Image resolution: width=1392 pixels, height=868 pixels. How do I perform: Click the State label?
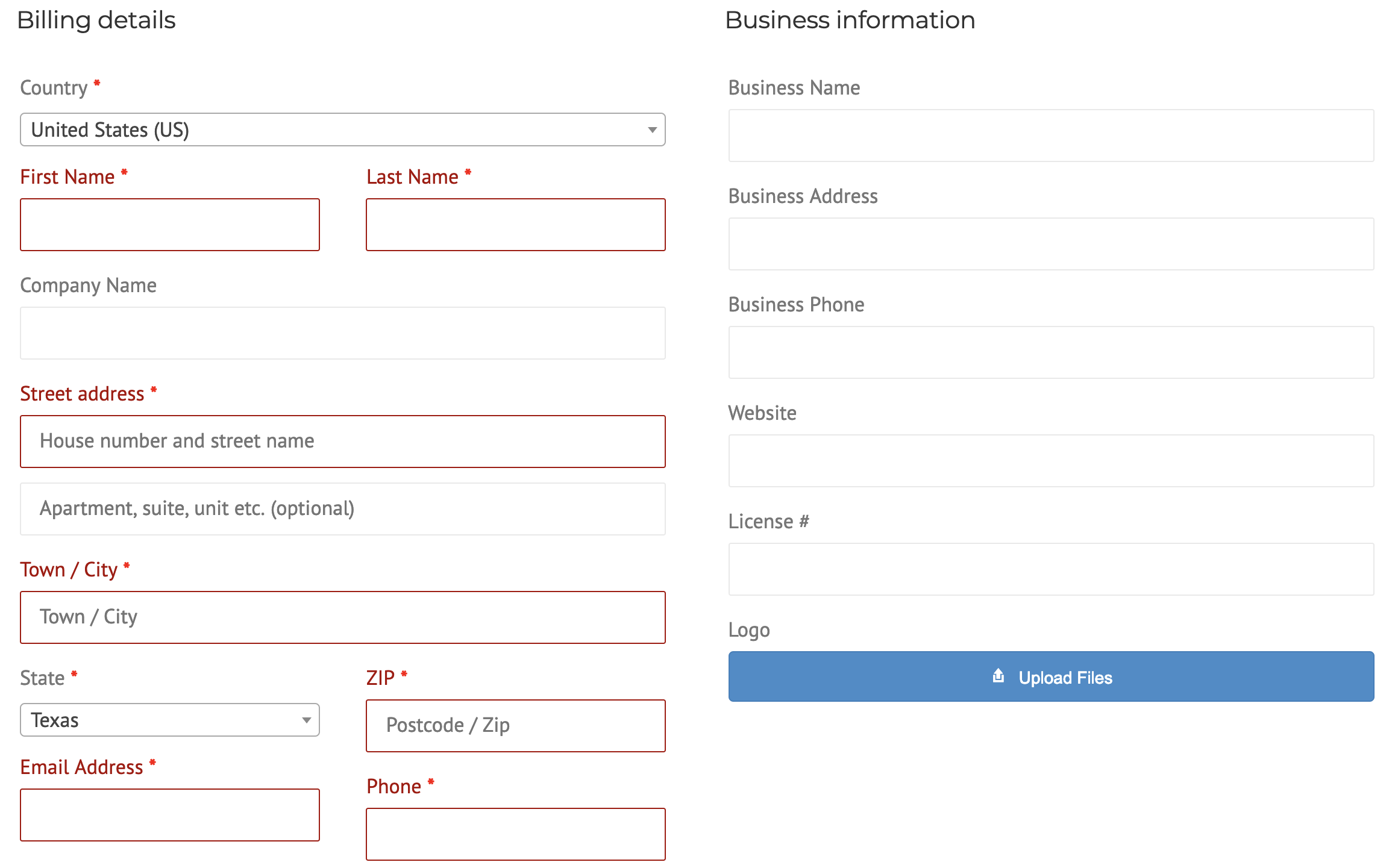pos(43,678)
